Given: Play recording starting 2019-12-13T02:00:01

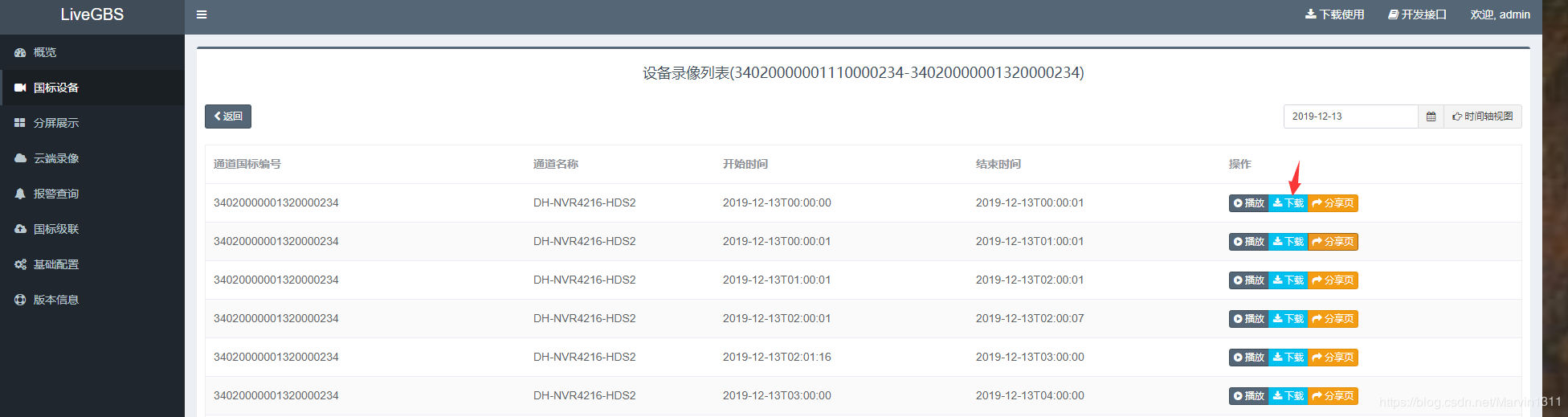Looking at the screenshot, I should pos(1249,319).
